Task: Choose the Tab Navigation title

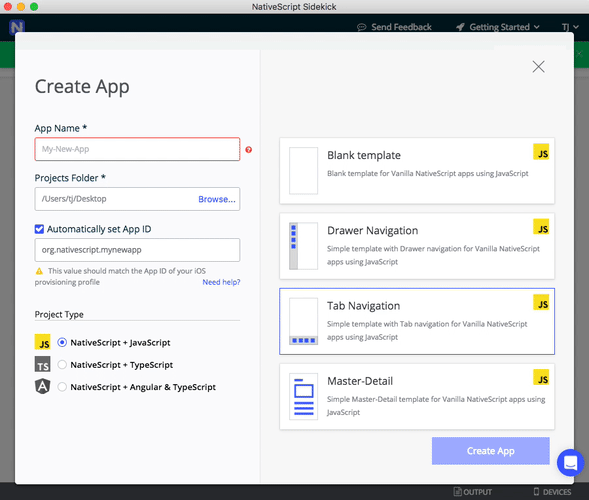Action: [x=363, y=306]
